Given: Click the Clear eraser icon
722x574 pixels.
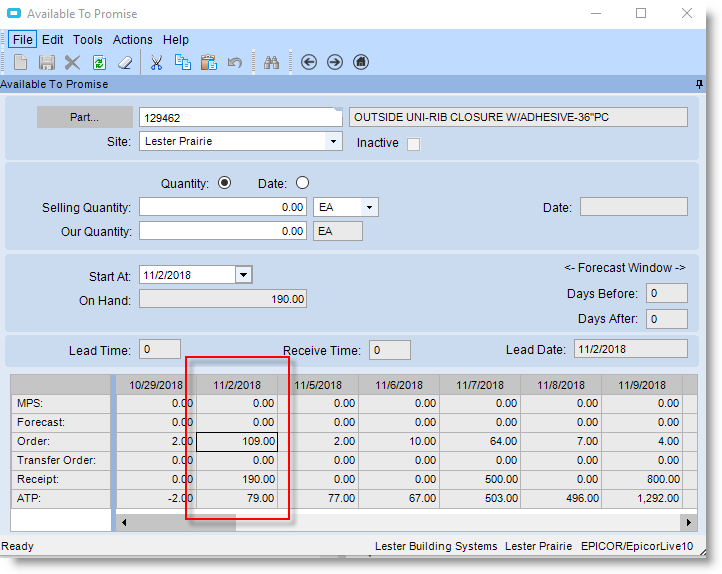Looking at the screenshot, I should pyautogui.click(x=125, y=62).
